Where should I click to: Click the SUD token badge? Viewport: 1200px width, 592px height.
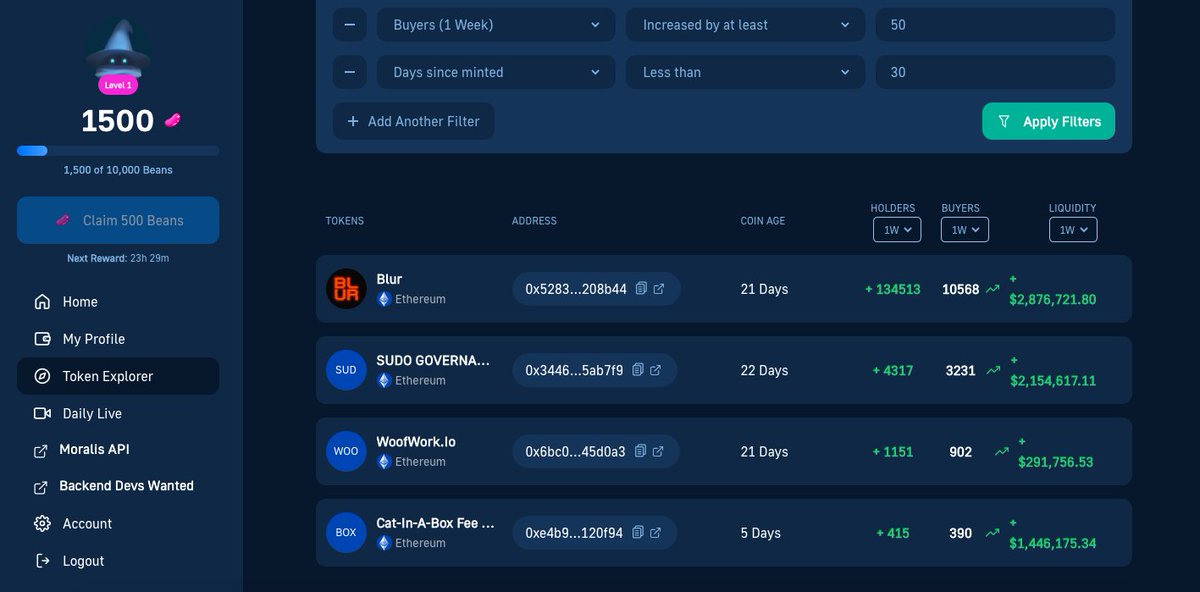(346, 370)
